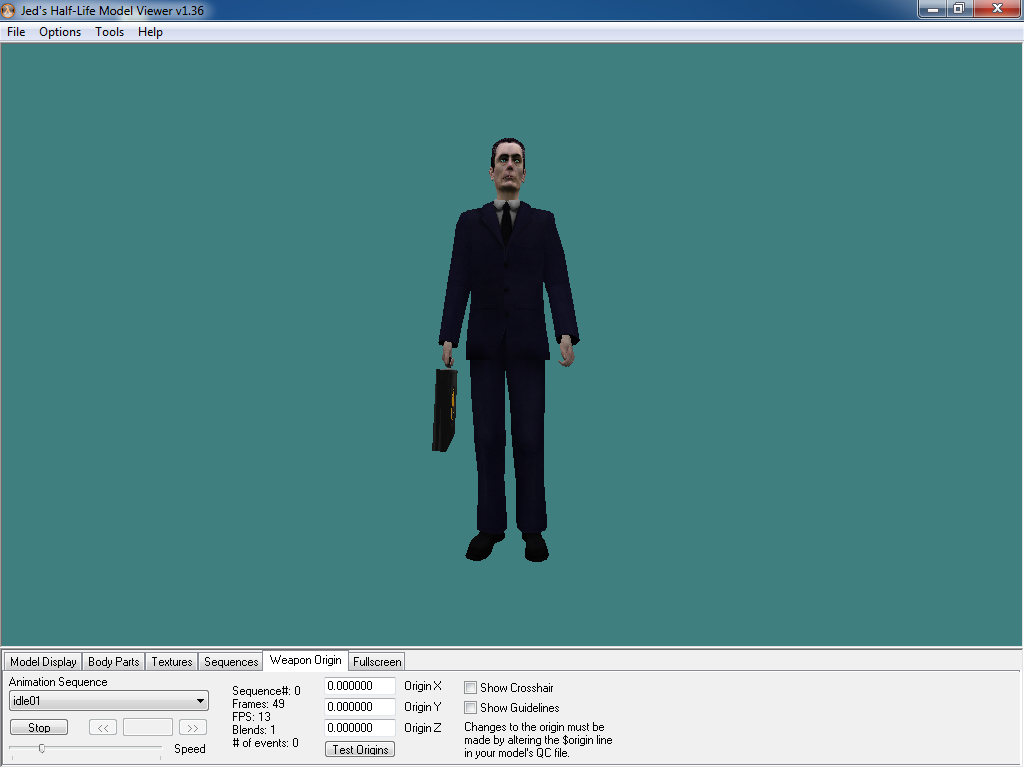Open the Help menu
The width and height of the screenshot is (1024, 768).
pyautogui.click(x=150, y=32)
